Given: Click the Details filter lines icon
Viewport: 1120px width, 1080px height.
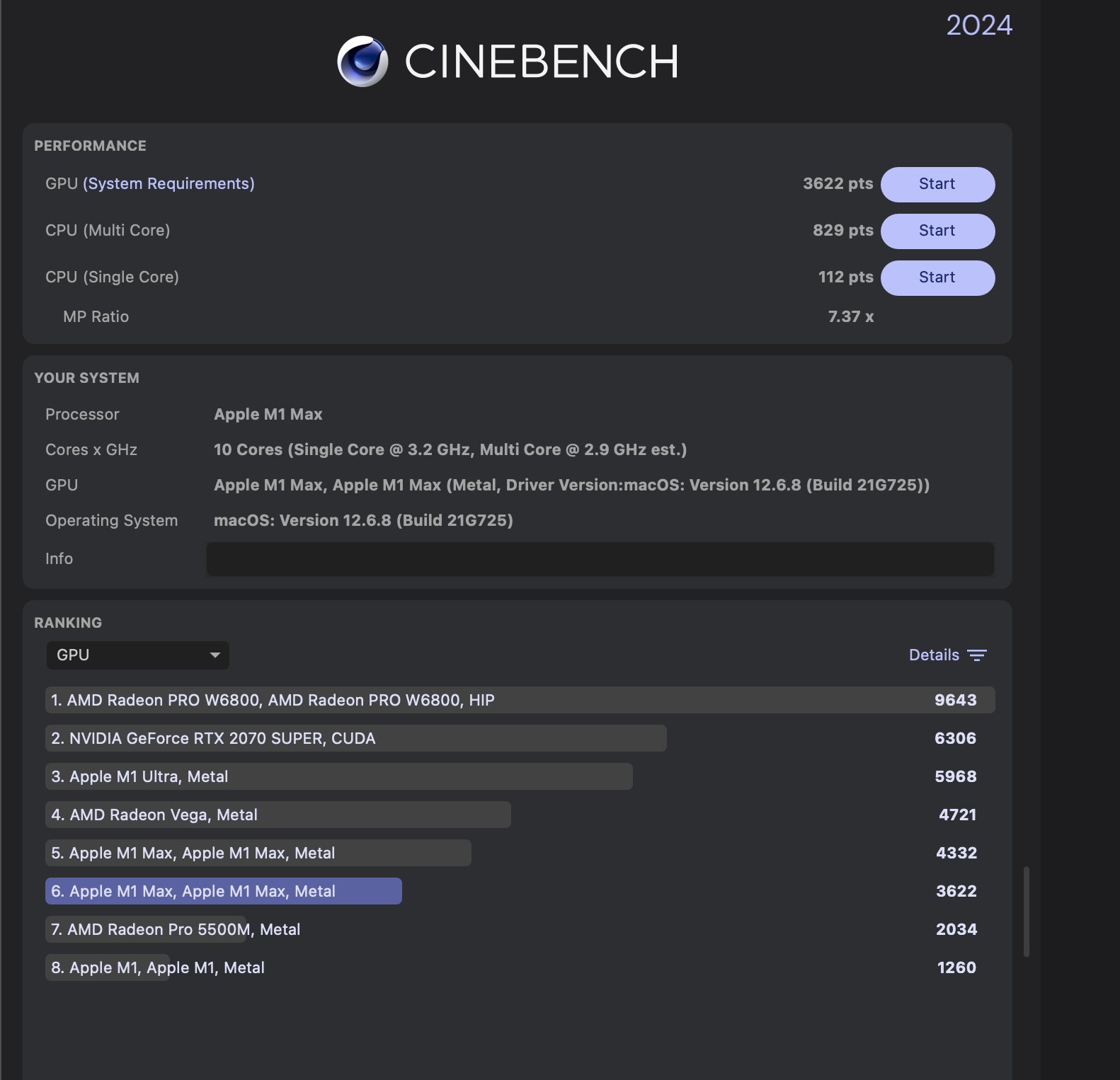Looking at the screenshot, I should (977, 655).
